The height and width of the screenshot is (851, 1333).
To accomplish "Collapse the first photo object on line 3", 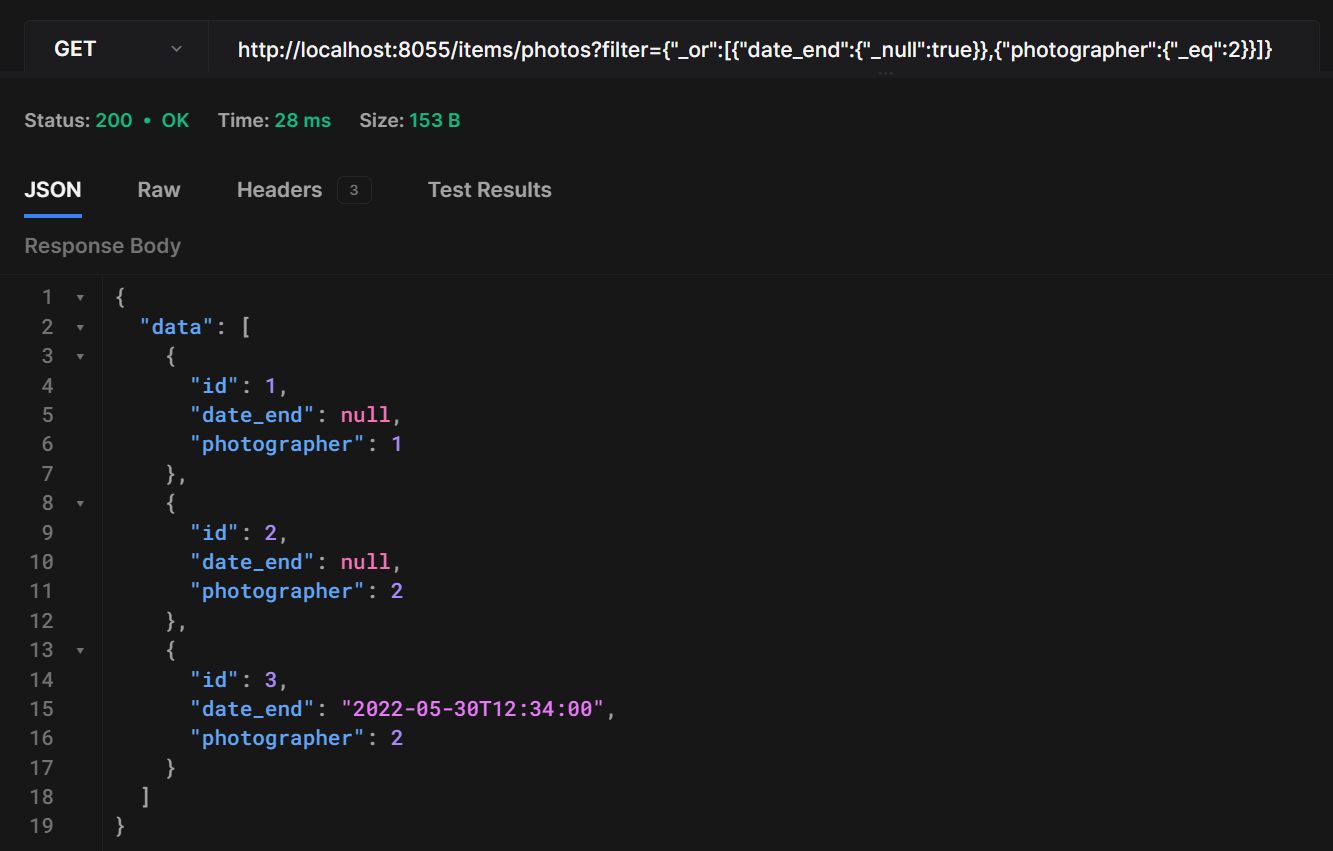I will click(x=79, y=356).
